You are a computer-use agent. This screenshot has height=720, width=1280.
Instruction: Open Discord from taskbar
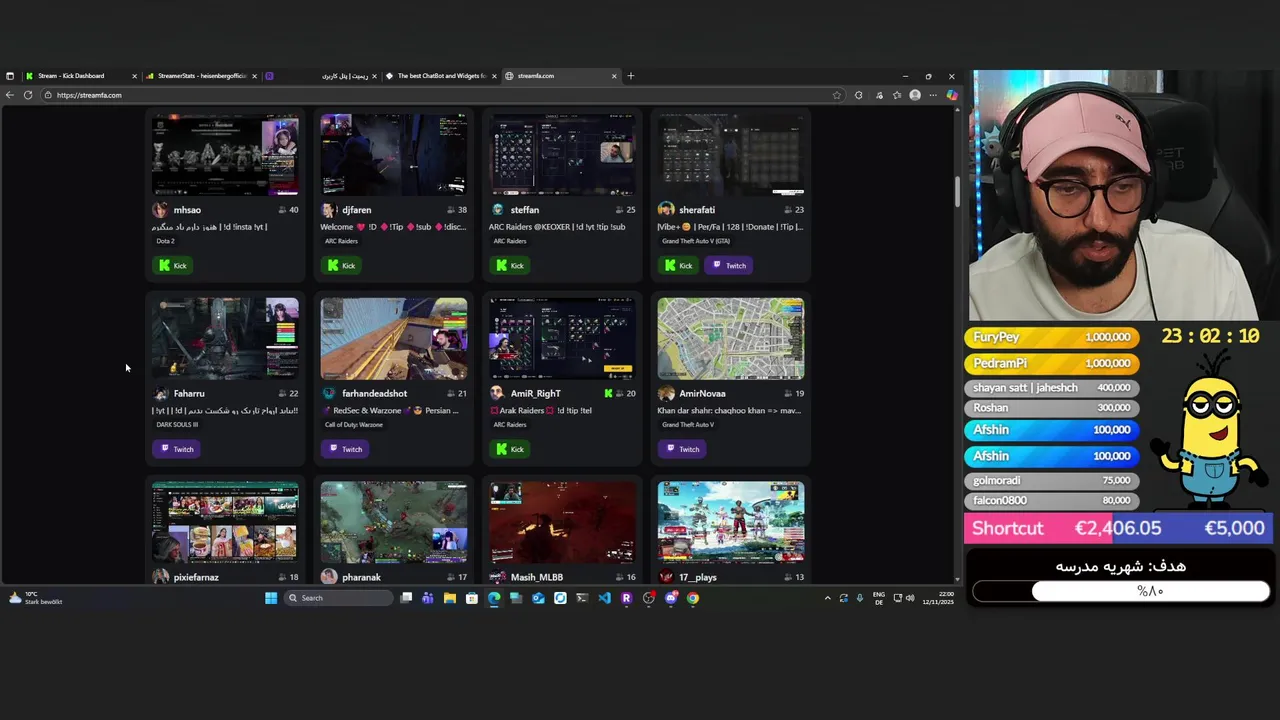(x=670, y=598)
